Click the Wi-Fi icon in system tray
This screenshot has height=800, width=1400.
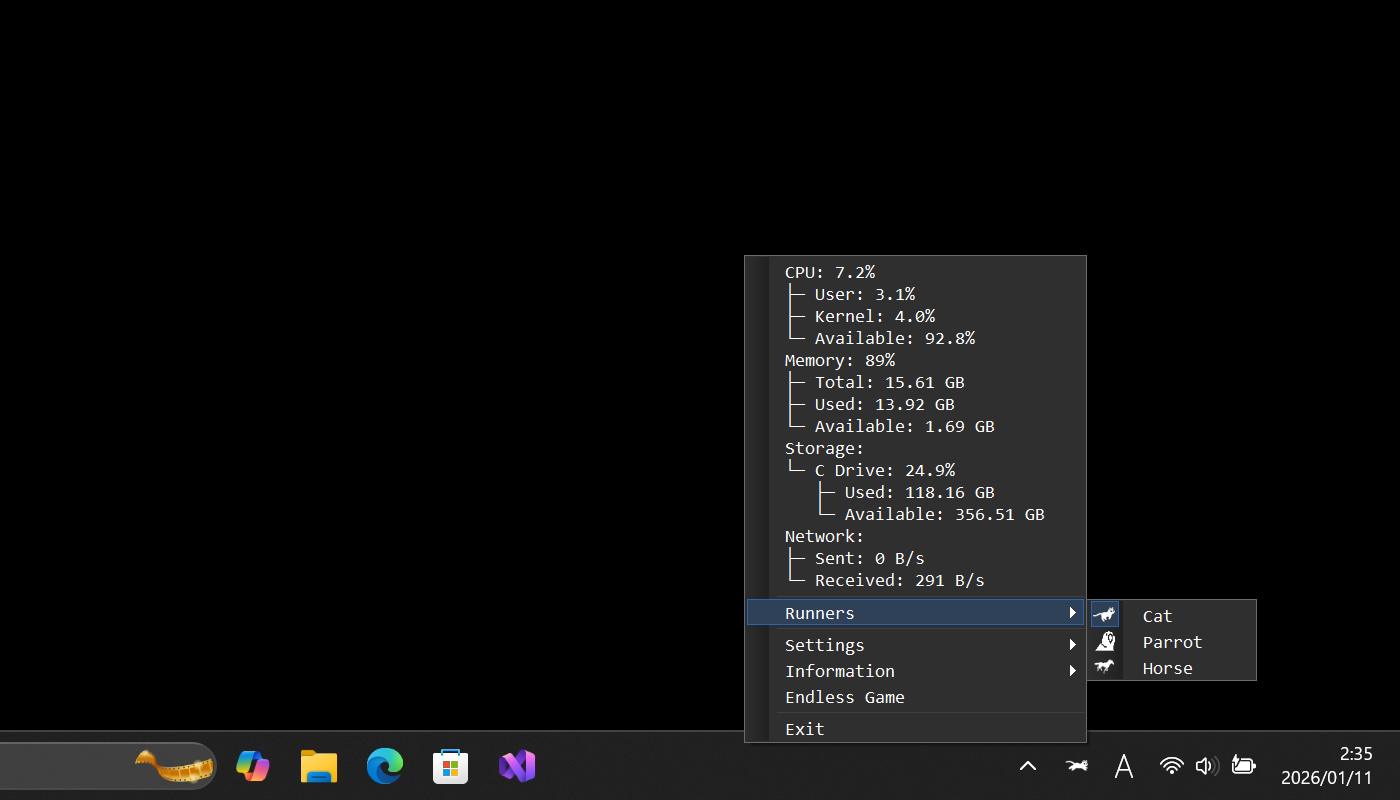(x=1171, y=766)
